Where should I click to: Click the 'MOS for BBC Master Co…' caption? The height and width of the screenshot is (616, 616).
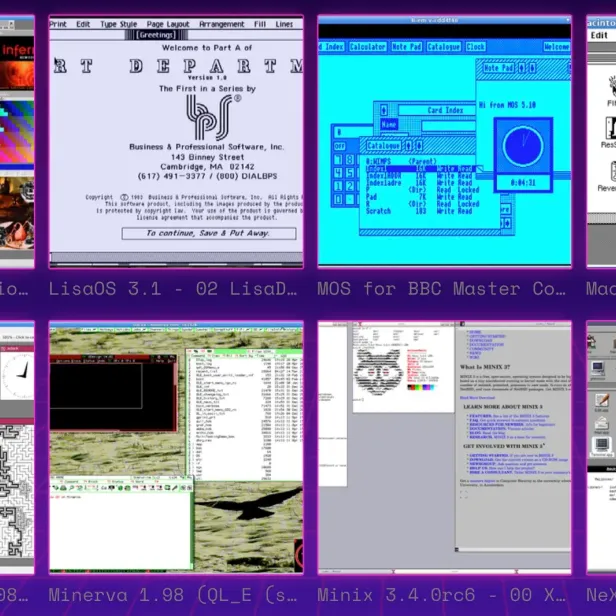point(442,289)
